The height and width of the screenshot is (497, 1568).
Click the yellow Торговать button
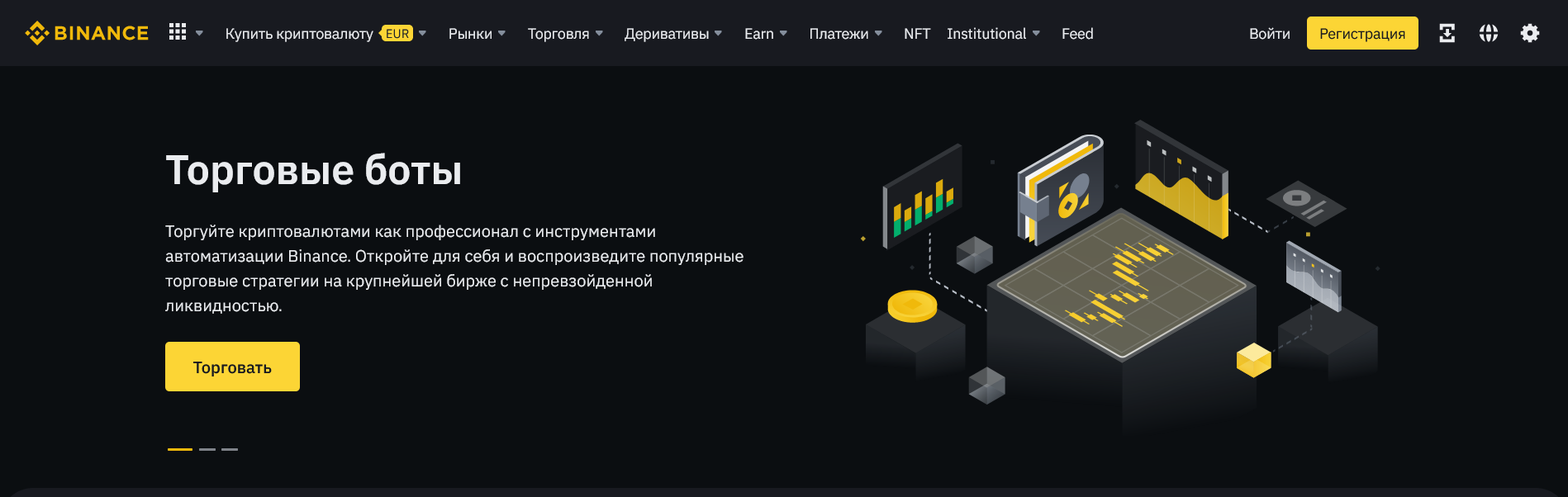point(232,367)
